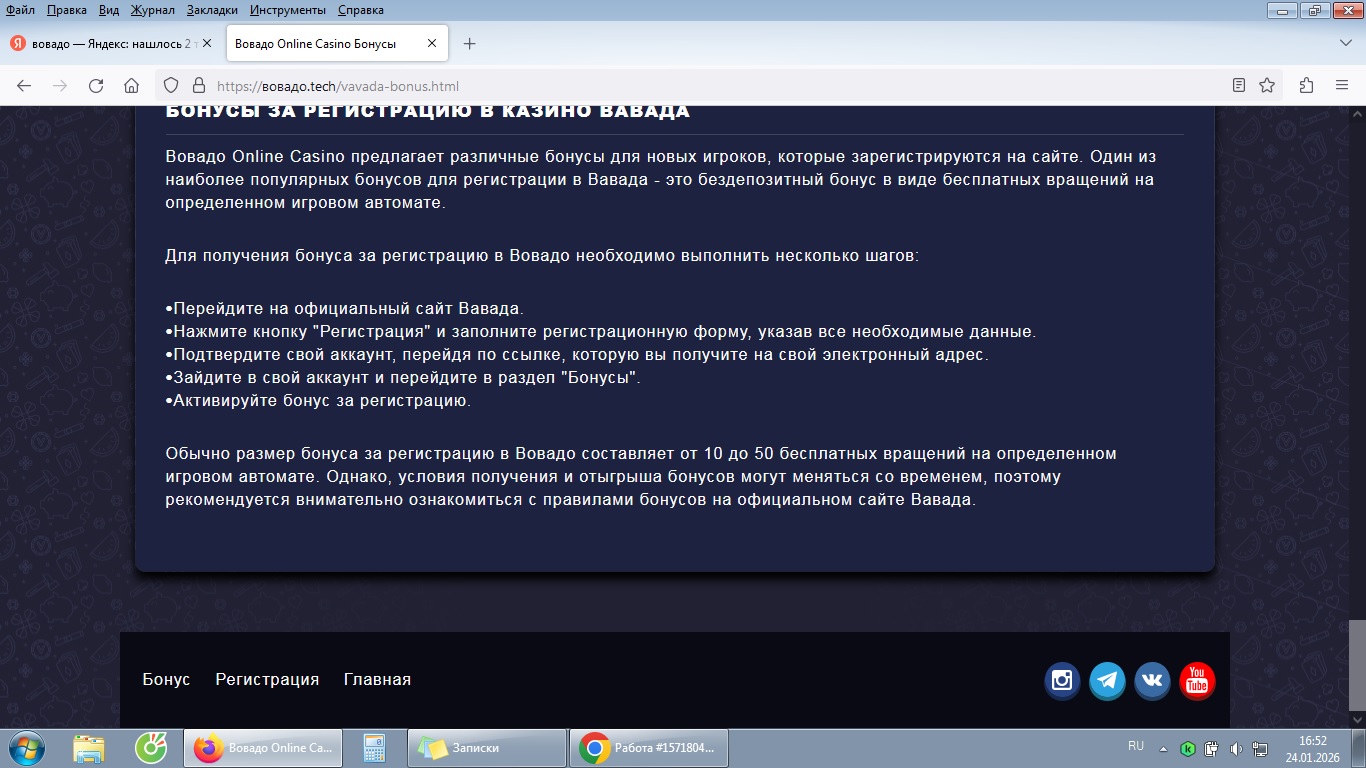Open the Extensions puzzle menu
This screenshot has width=1366, height=768.
1306,86
